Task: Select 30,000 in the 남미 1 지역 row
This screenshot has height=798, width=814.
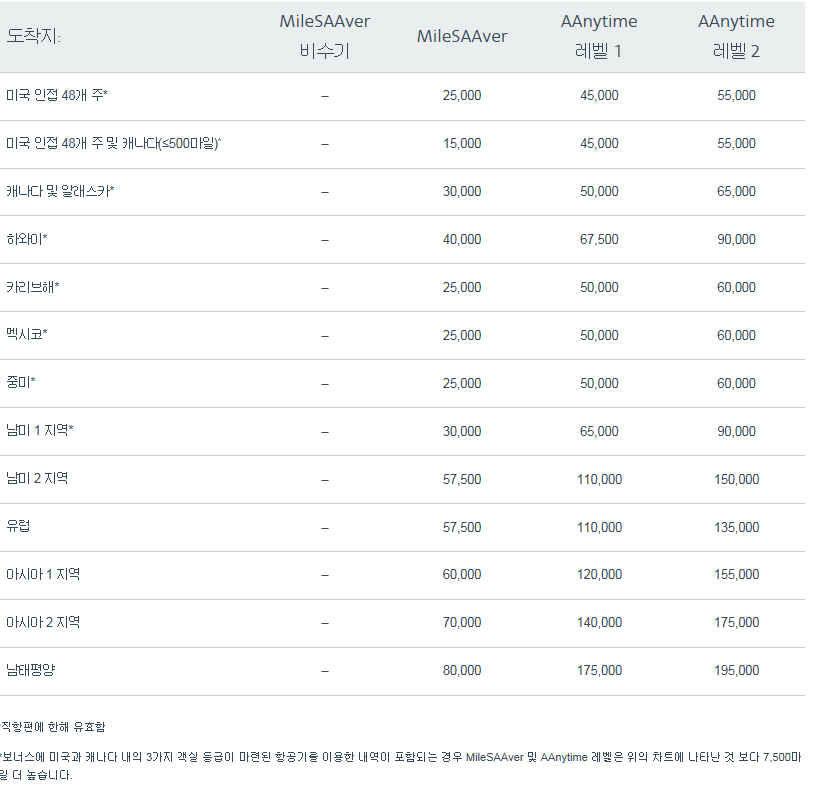Action: pyautogui.click(x=462, y=431)
